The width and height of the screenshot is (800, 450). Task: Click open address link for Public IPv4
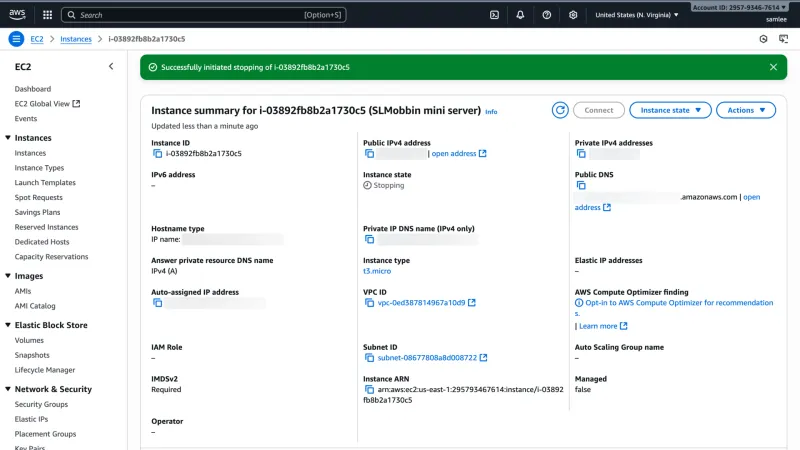coord(459,154)
